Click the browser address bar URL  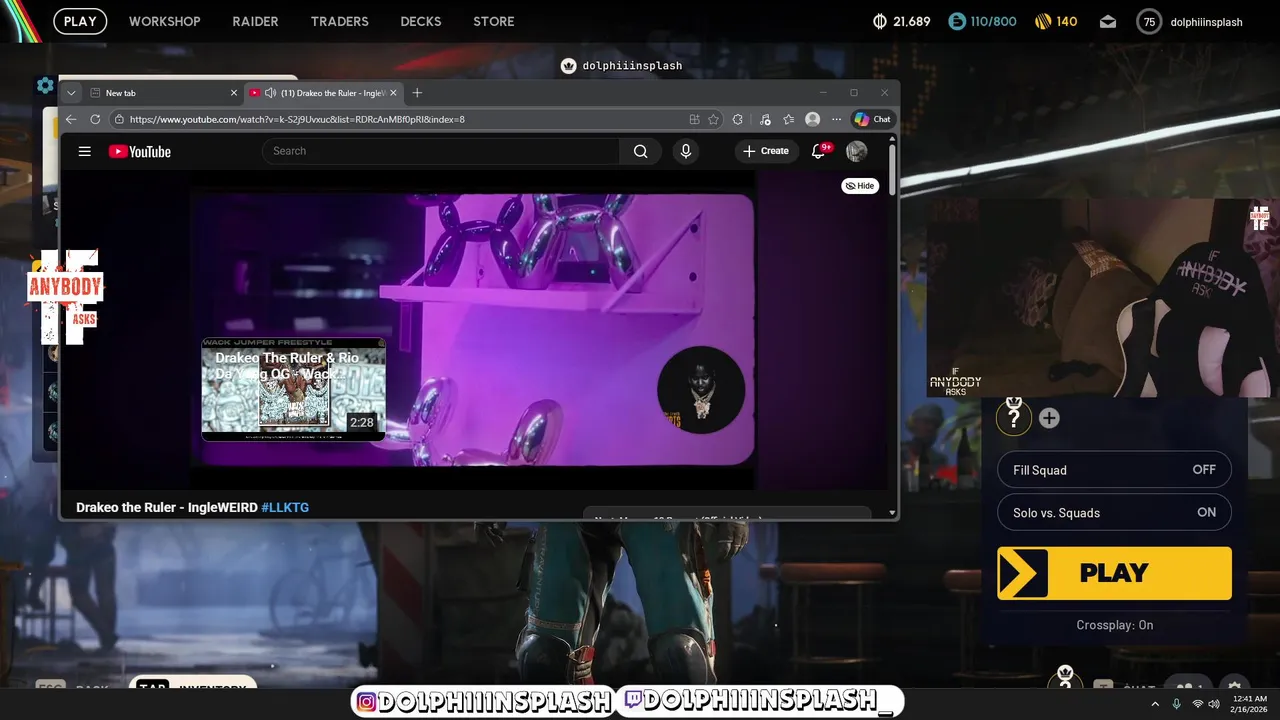click(297, 119)
